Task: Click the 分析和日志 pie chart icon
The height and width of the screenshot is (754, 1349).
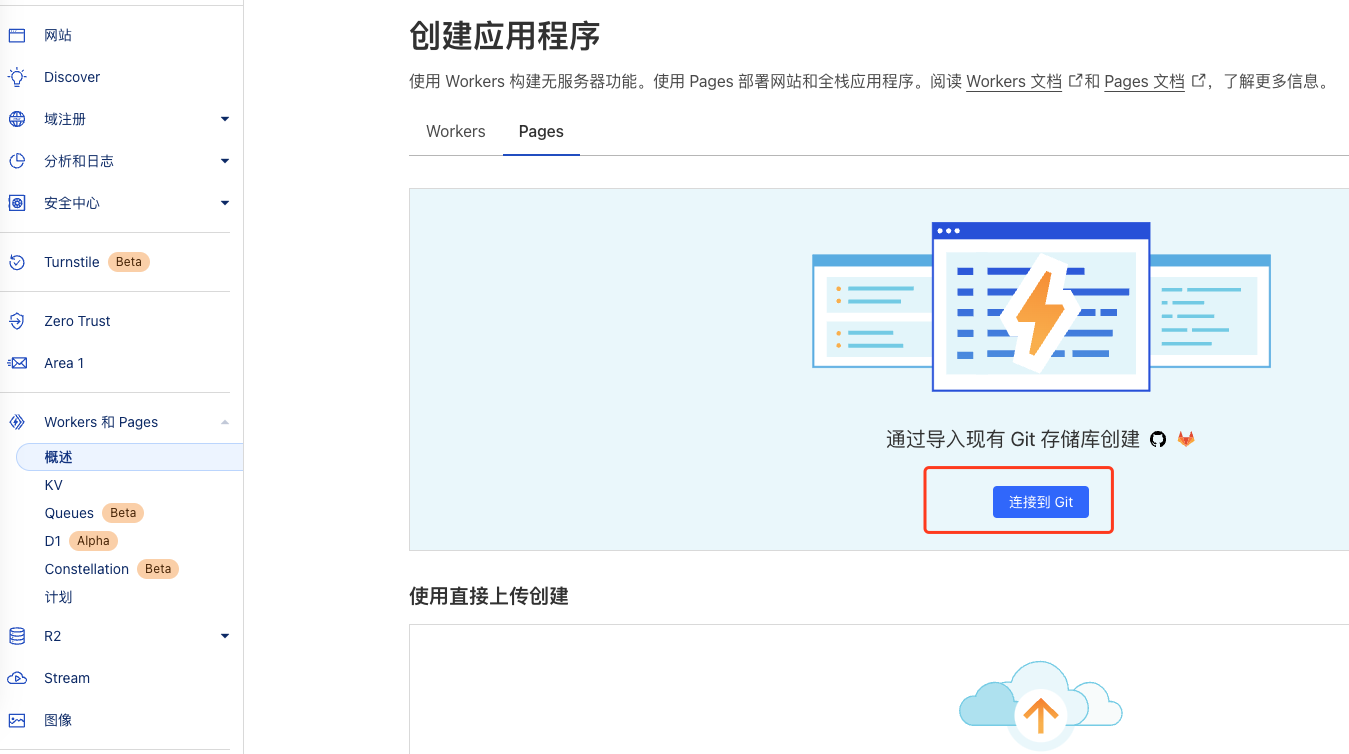Action: coord(17,161)
